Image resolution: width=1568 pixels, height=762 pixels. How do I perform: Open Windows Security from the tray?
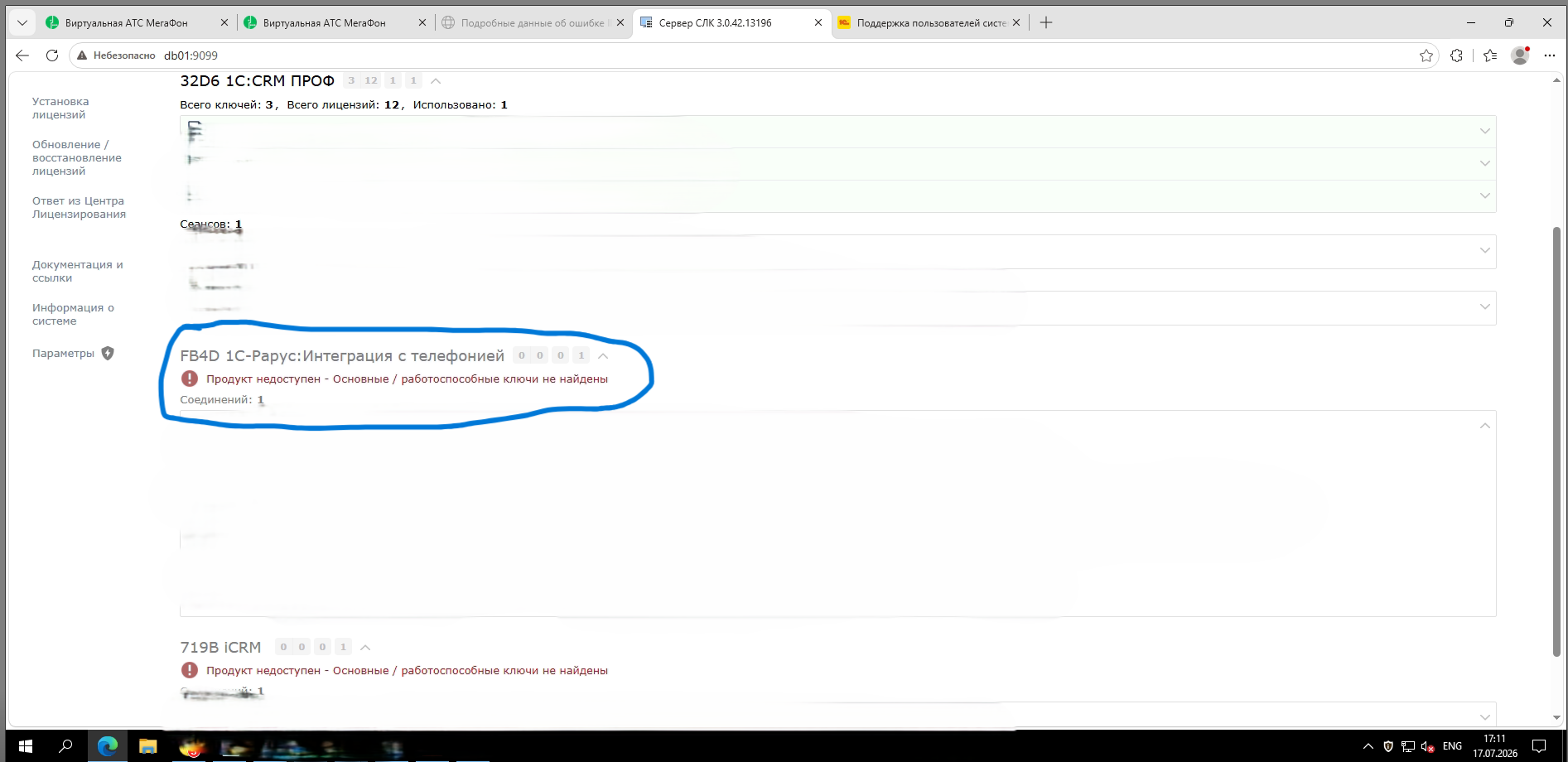click(1388, 746)
